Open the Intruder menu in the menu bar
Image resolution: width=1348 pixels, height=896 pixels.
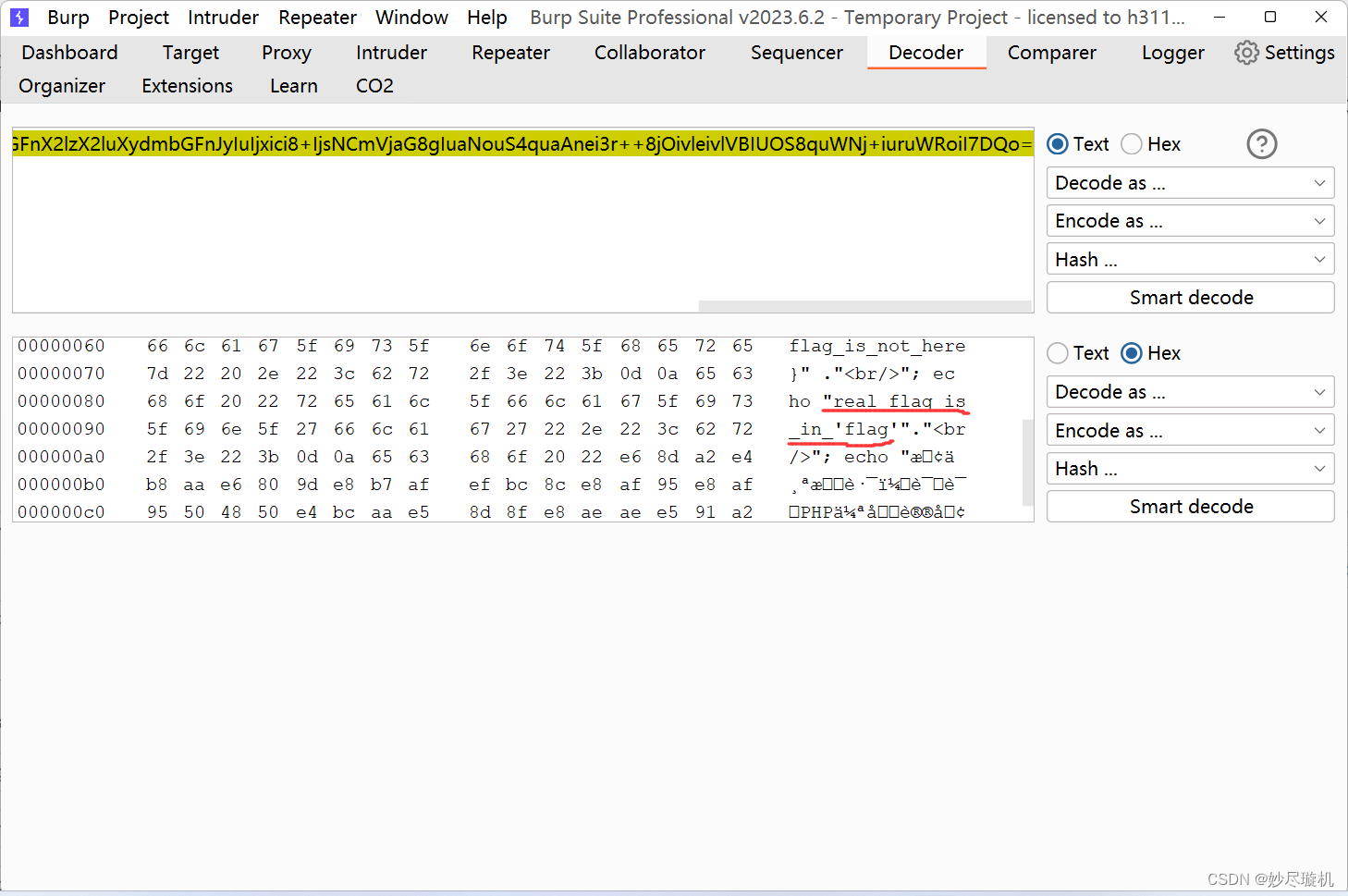click(x=223, y=17)
